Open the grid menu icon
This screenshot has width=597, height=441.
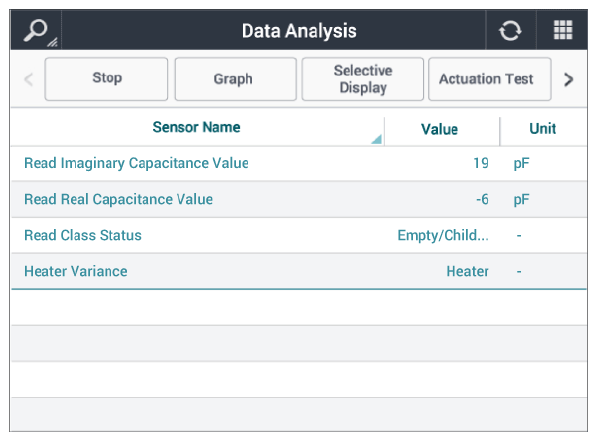point(563,30)
